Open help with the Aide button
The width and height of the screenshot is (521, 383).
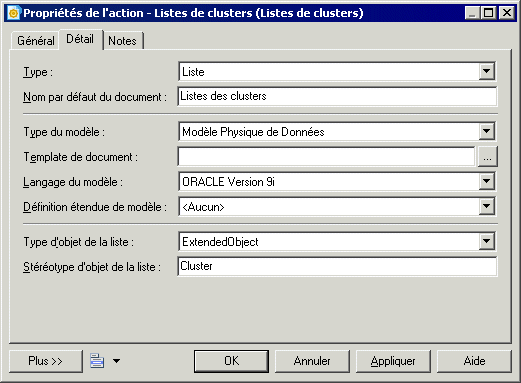pos(474,361)
